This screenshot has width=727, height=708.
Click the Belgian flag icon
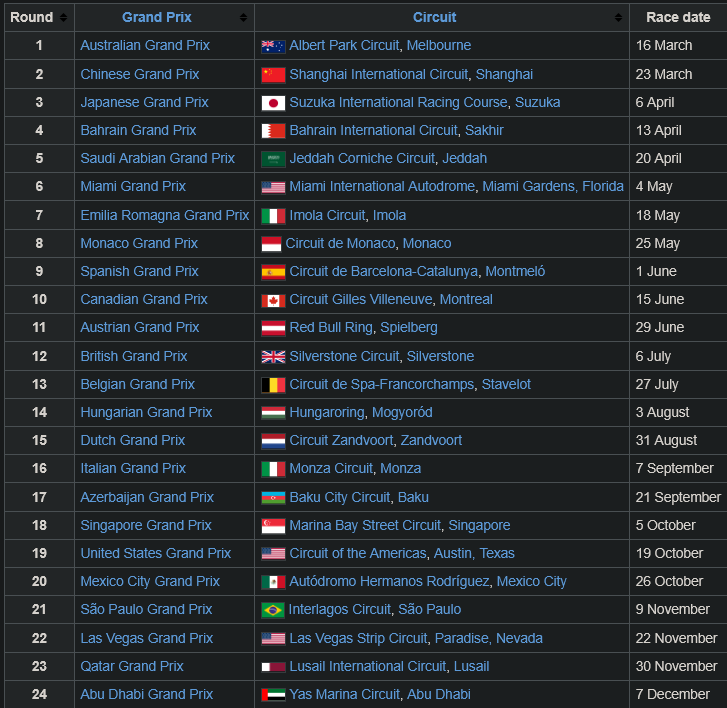tap(273, 385)
